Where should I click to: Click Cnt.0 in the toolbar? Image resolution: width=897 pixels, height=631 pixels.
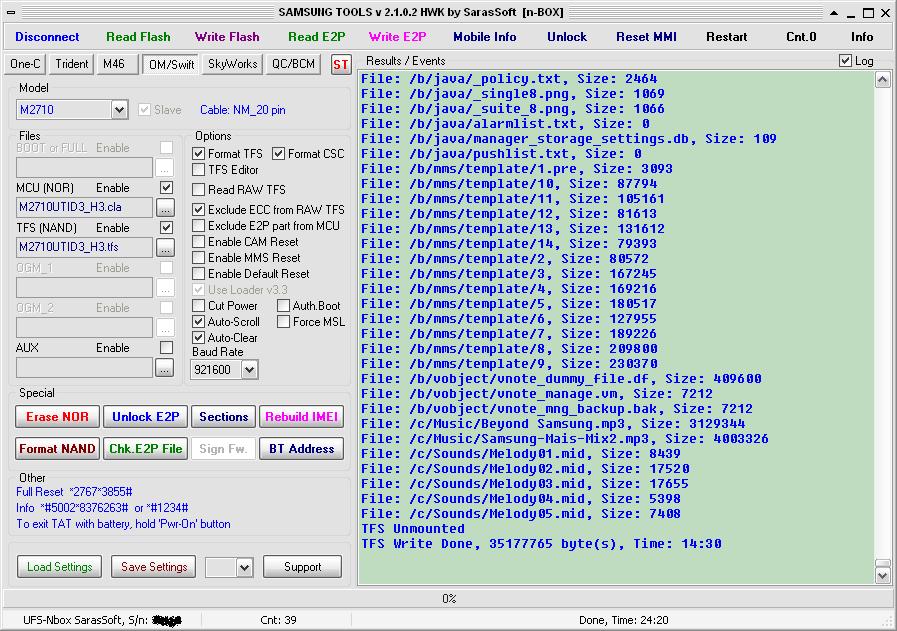pyautogui.click(x=801, y=37)
